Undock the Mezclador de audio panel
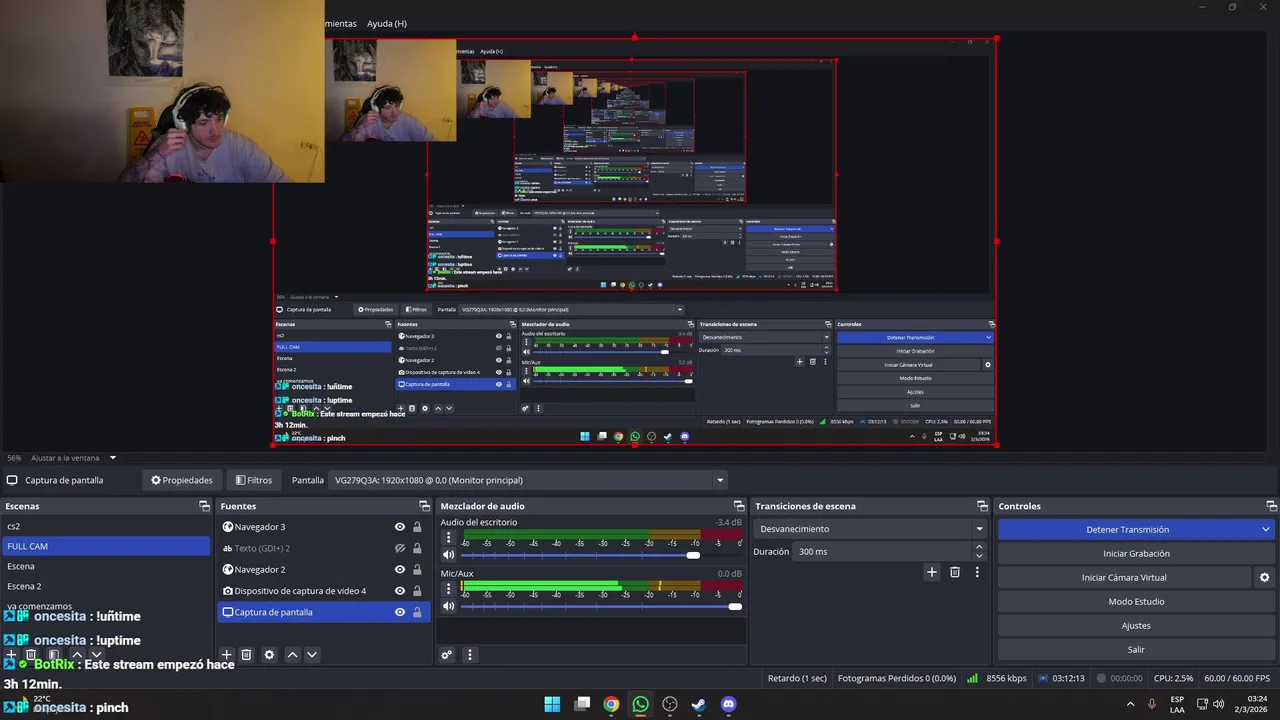The image size is (1280, 720). point(739,506)
